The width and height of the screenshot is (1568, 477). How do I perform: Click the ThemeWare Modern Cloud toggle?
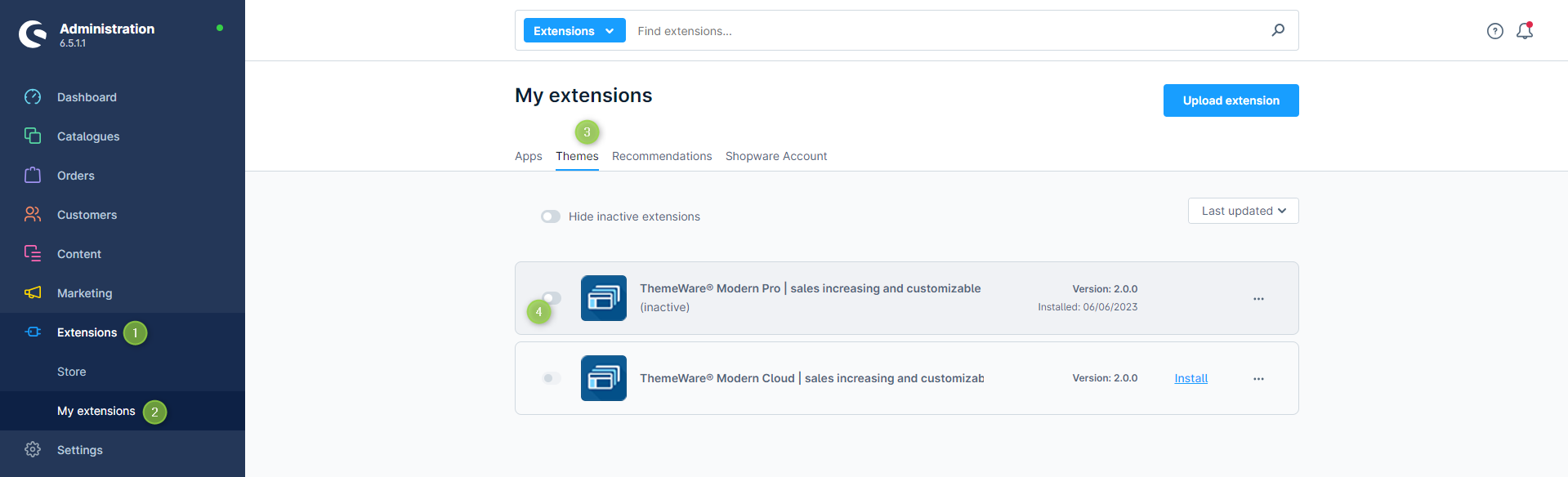click(x=551, y=378)
